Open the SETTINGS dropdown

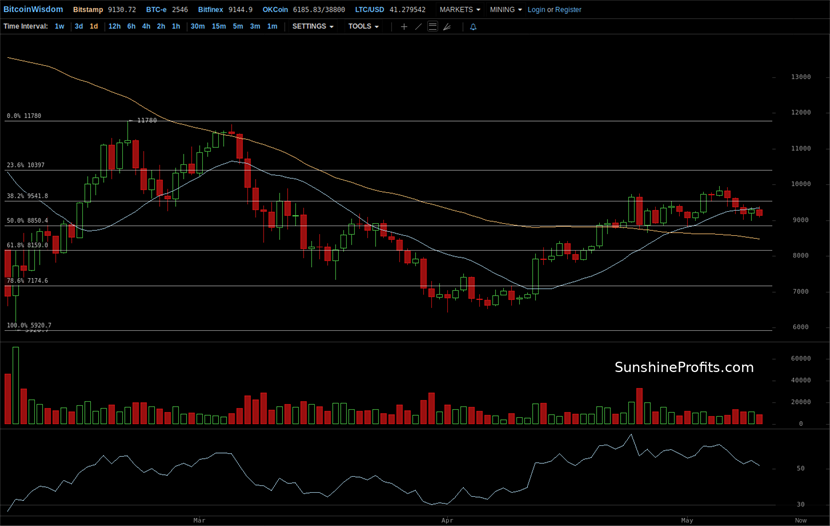(x=312, y=27)
